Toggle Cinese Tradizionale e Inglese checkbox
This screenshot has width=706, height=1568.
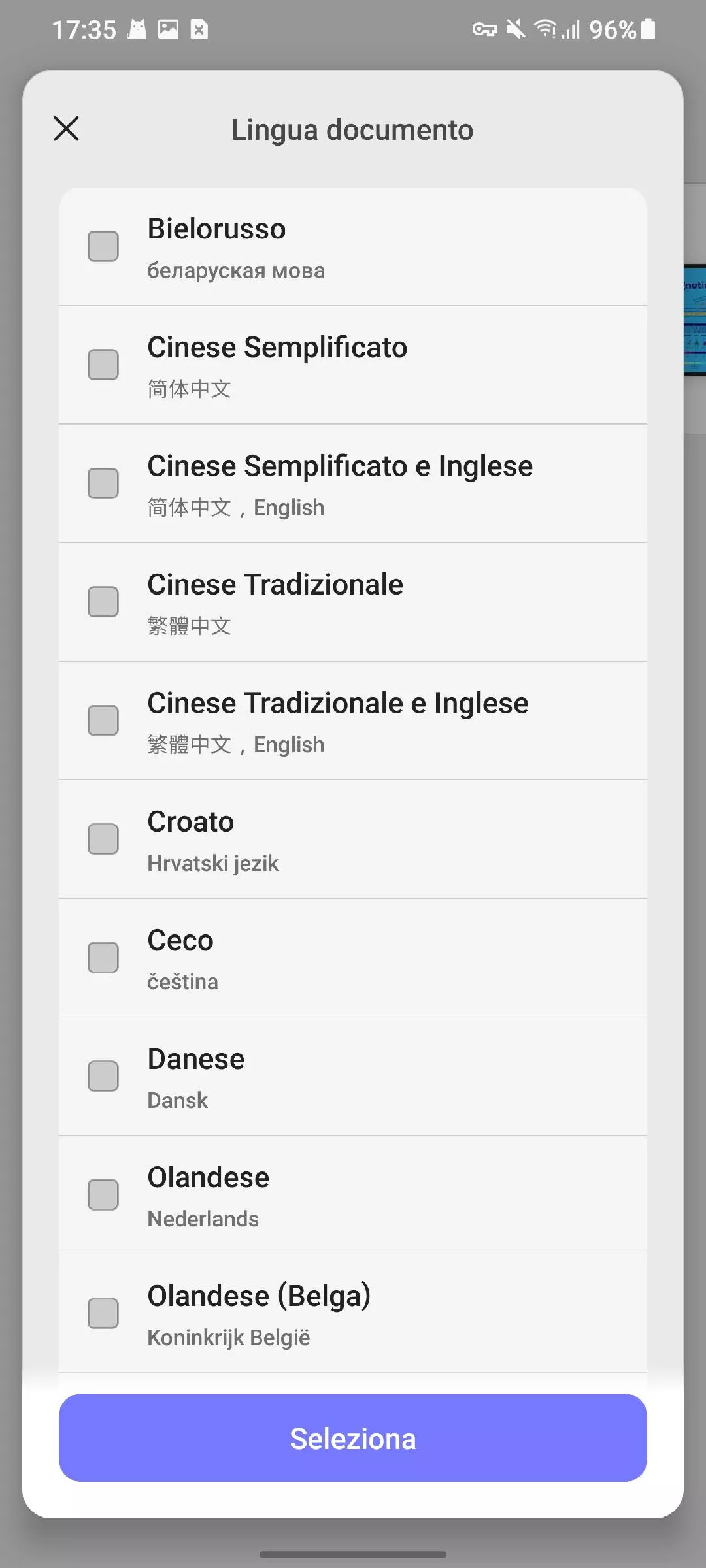coord(103,721)
